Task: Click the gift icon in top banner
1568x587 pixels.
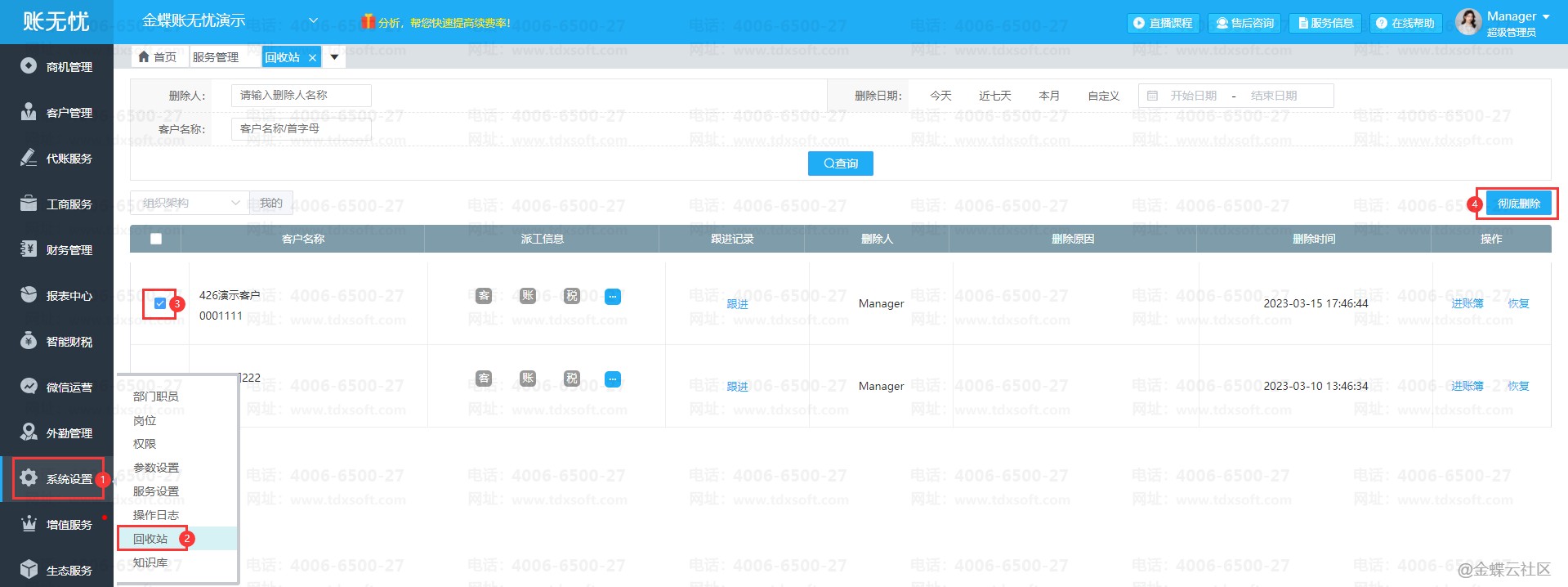Action: click(369, 22)
